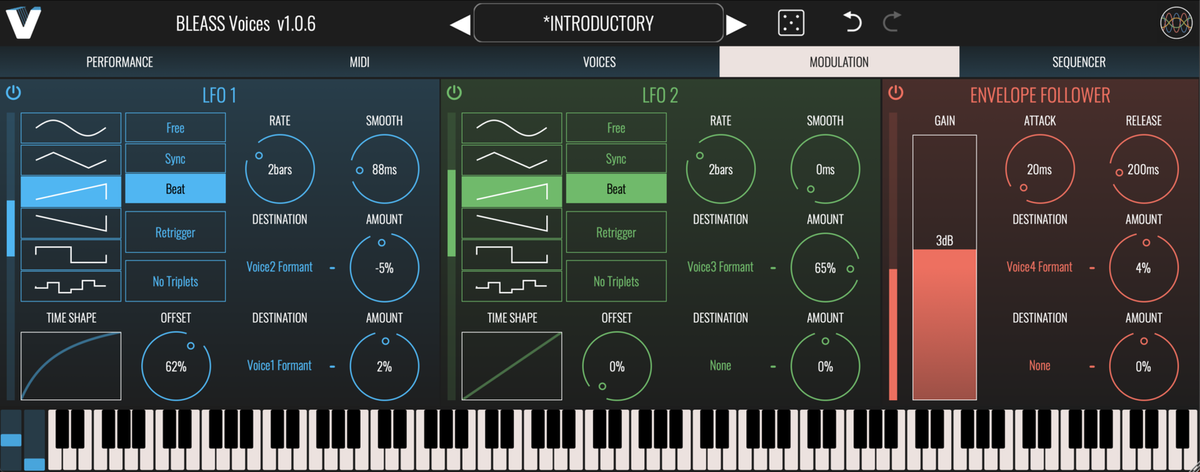Select triangle waveform in LFO 2
Screen dimensions: 1200x472
point(511,159)
